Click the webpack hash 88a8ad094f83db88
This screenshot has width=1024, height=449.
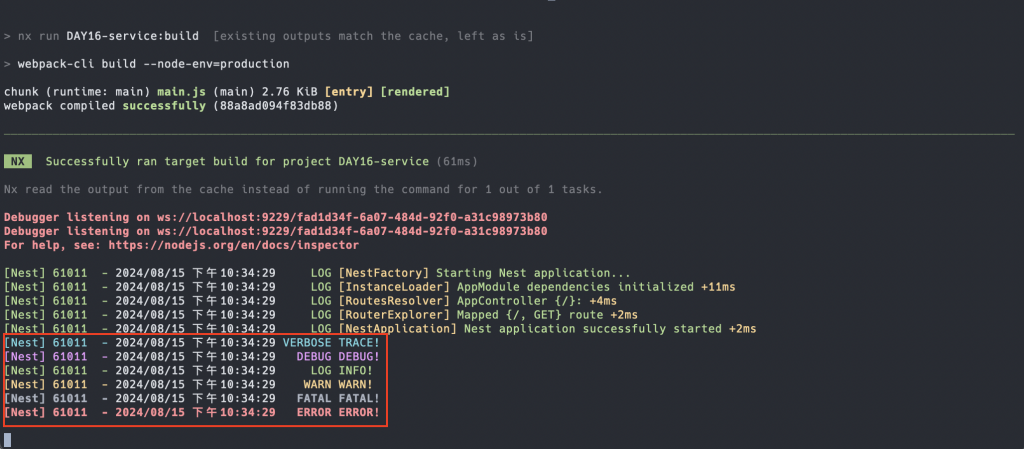coord(276,105)
